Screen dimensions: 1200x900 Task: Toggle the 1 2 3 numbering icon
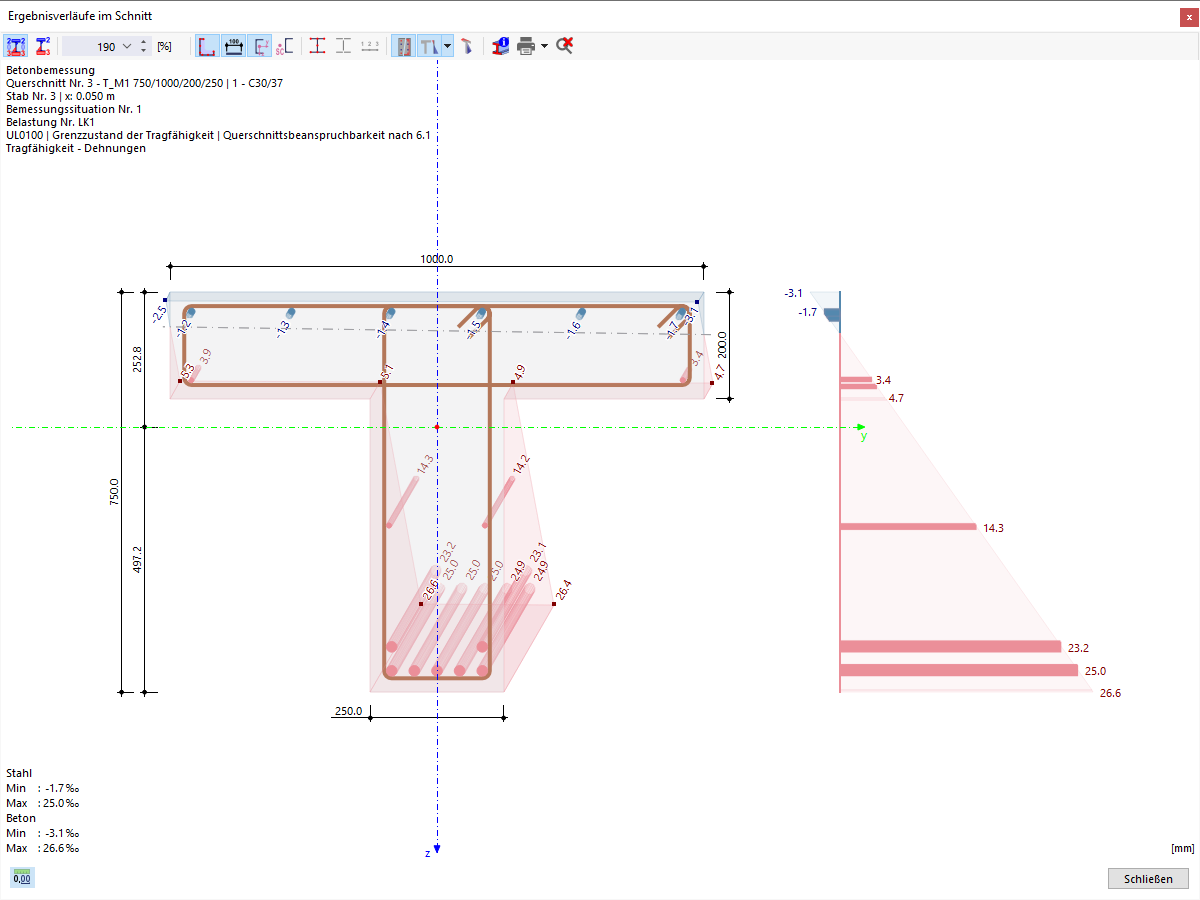[369, 46]
